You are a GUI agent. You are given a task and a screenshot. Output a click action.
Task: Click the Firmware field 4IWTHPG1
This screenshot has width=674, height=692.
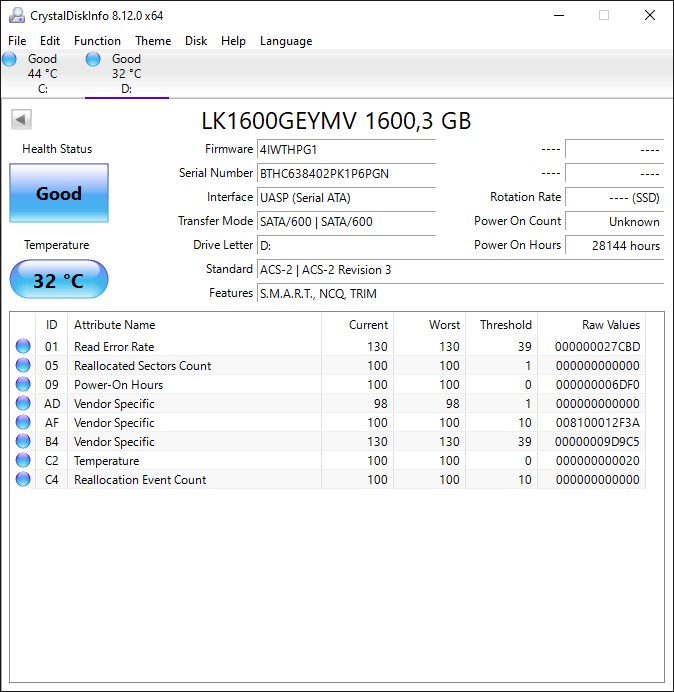(x=346, y=150)
